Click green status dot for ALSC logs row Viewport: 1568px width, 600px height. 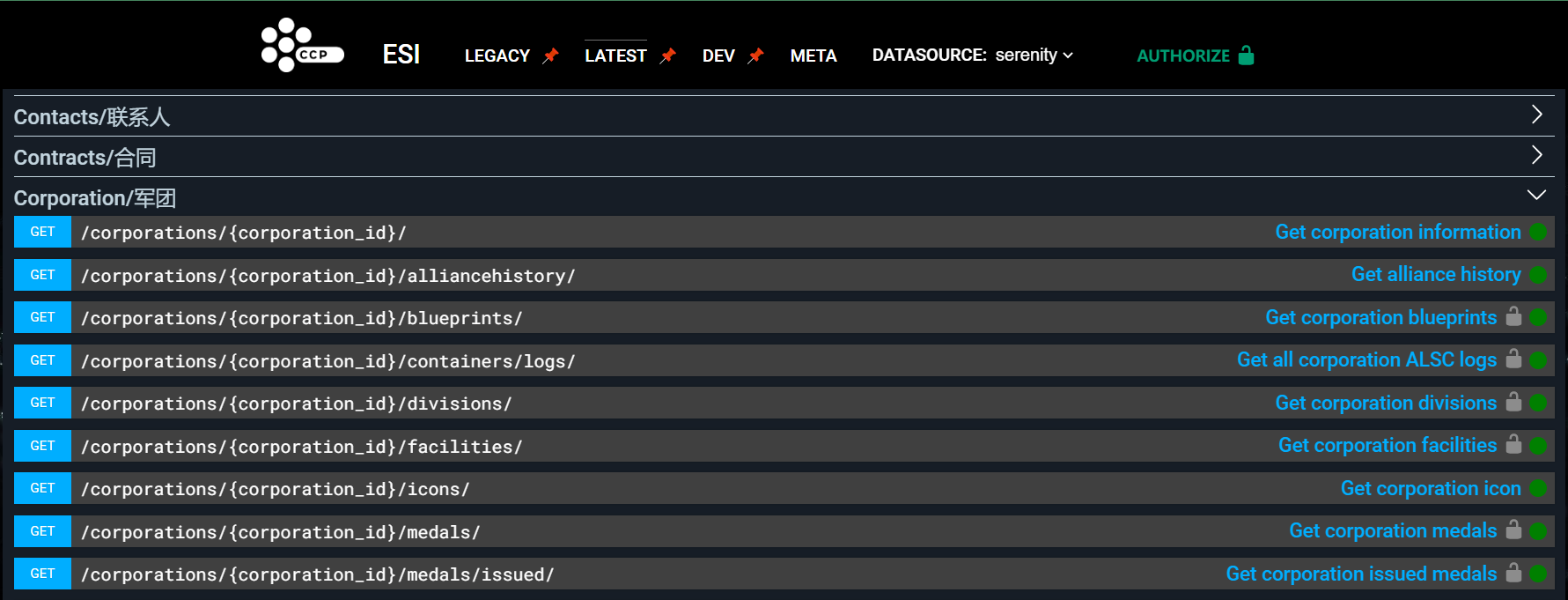coord(1538,360)
